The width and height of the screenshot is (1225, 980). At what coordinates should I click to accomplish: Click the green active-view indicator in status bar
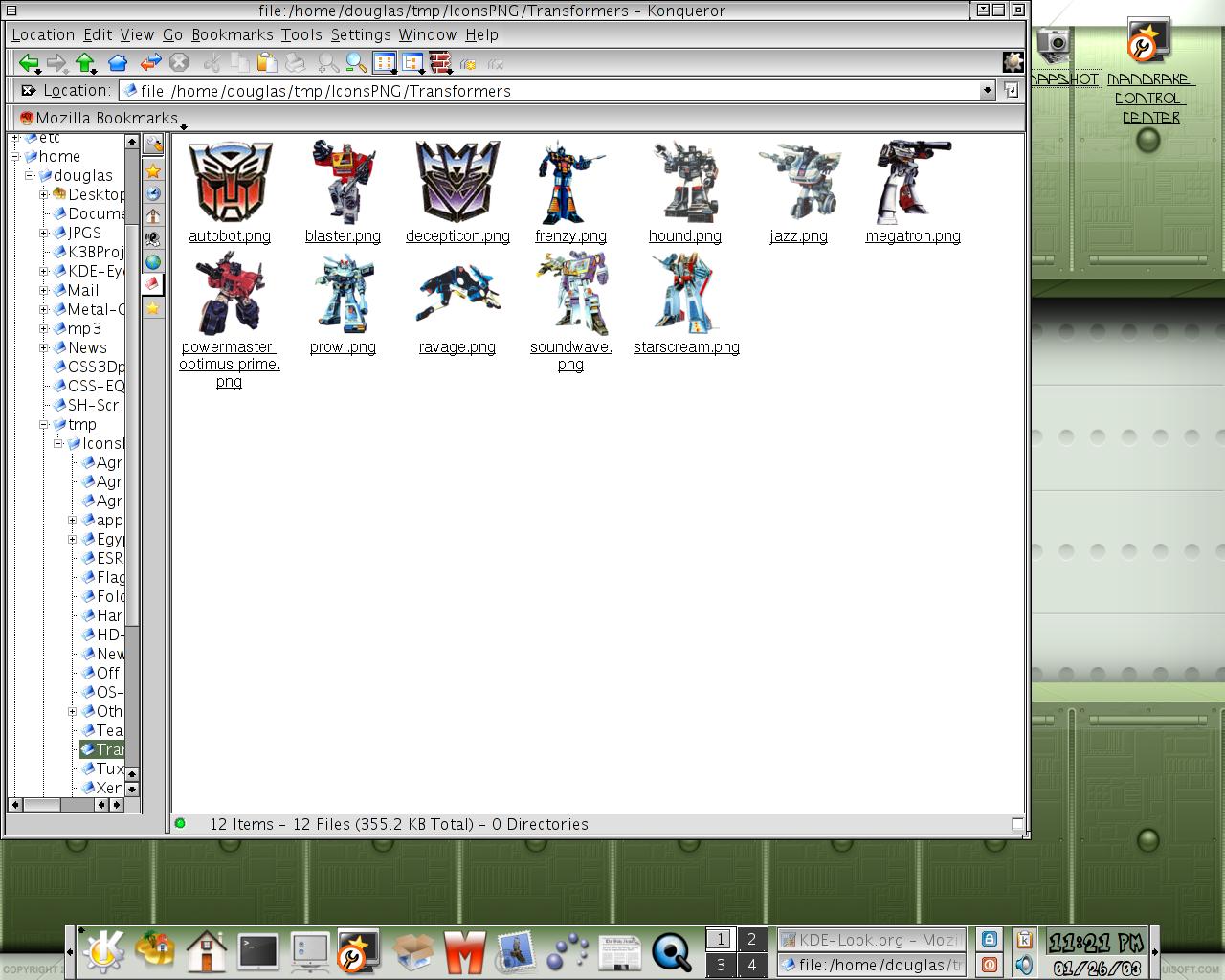pyautogui.click(x=180, y=823)
